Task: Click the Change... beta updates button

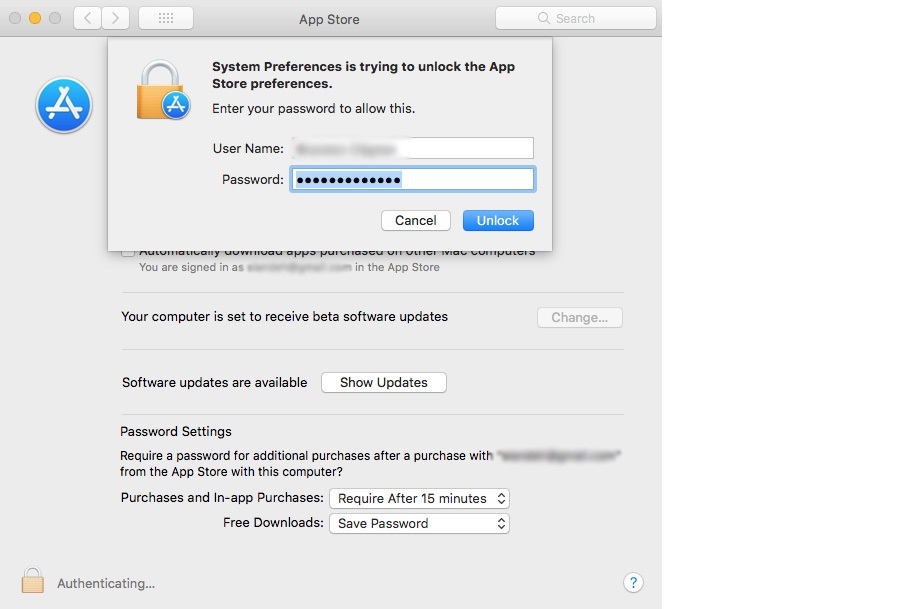Action: coord(579,317)
